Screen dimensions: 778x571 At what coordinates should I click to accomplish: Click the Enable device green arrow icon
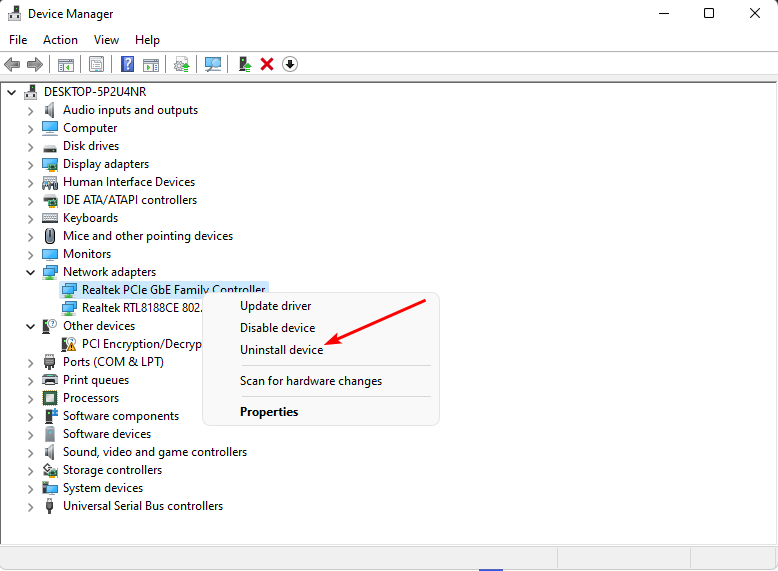pos(245,64)
